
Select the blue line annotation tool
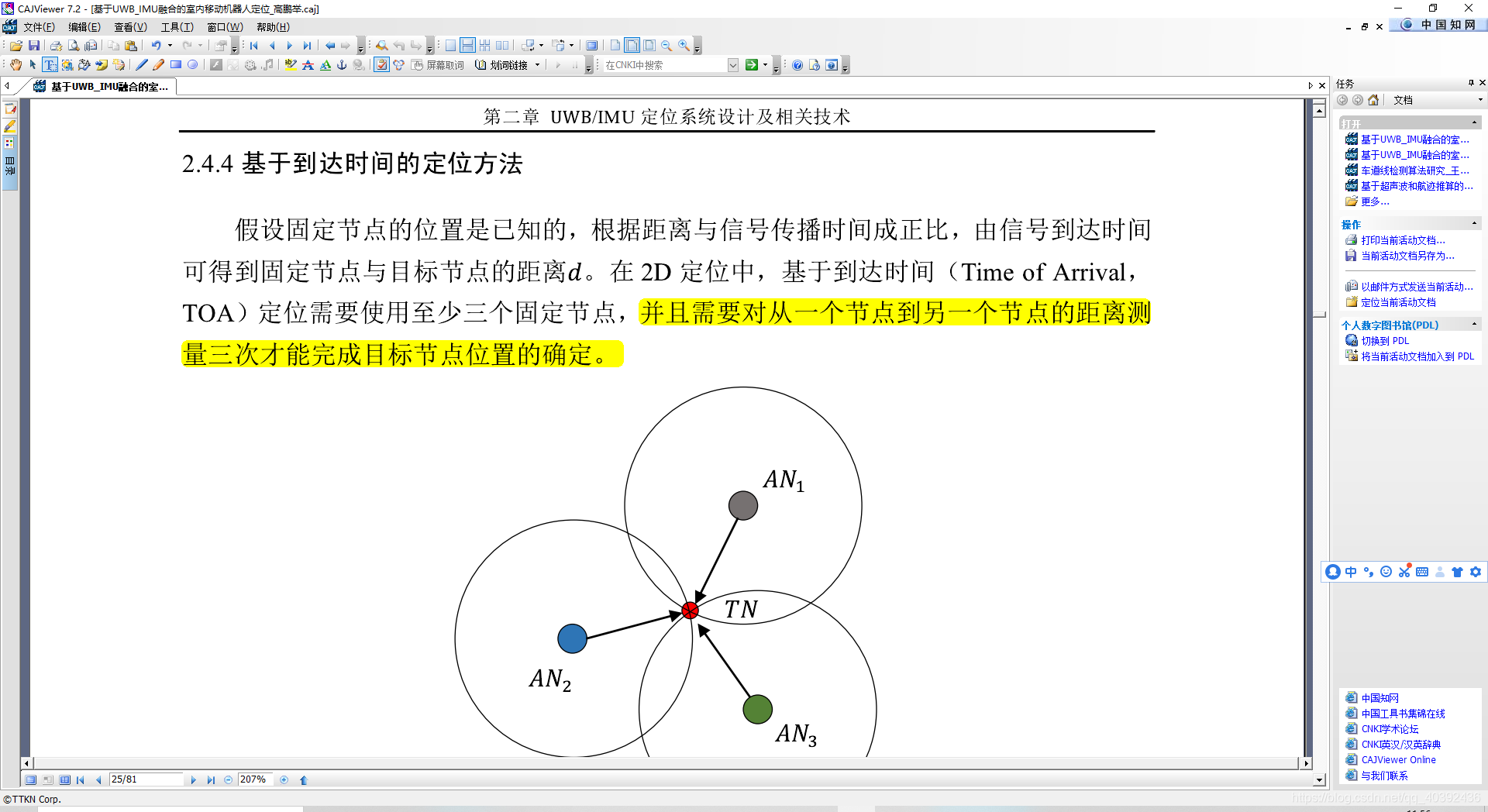pos(141,65)
